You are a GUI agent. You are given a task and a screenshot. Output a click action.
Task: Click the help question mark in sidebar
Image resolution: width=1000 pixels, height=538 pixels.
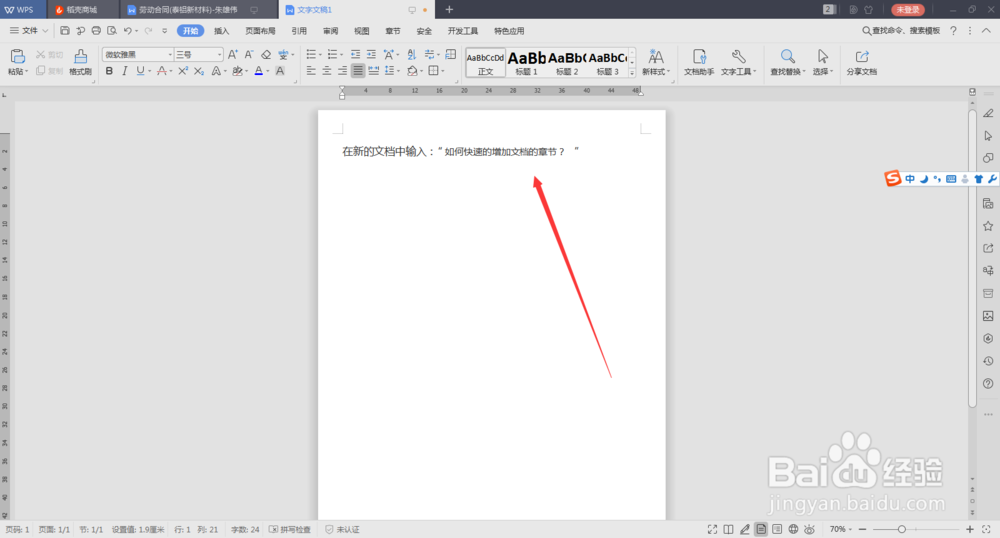click(988, 384)
